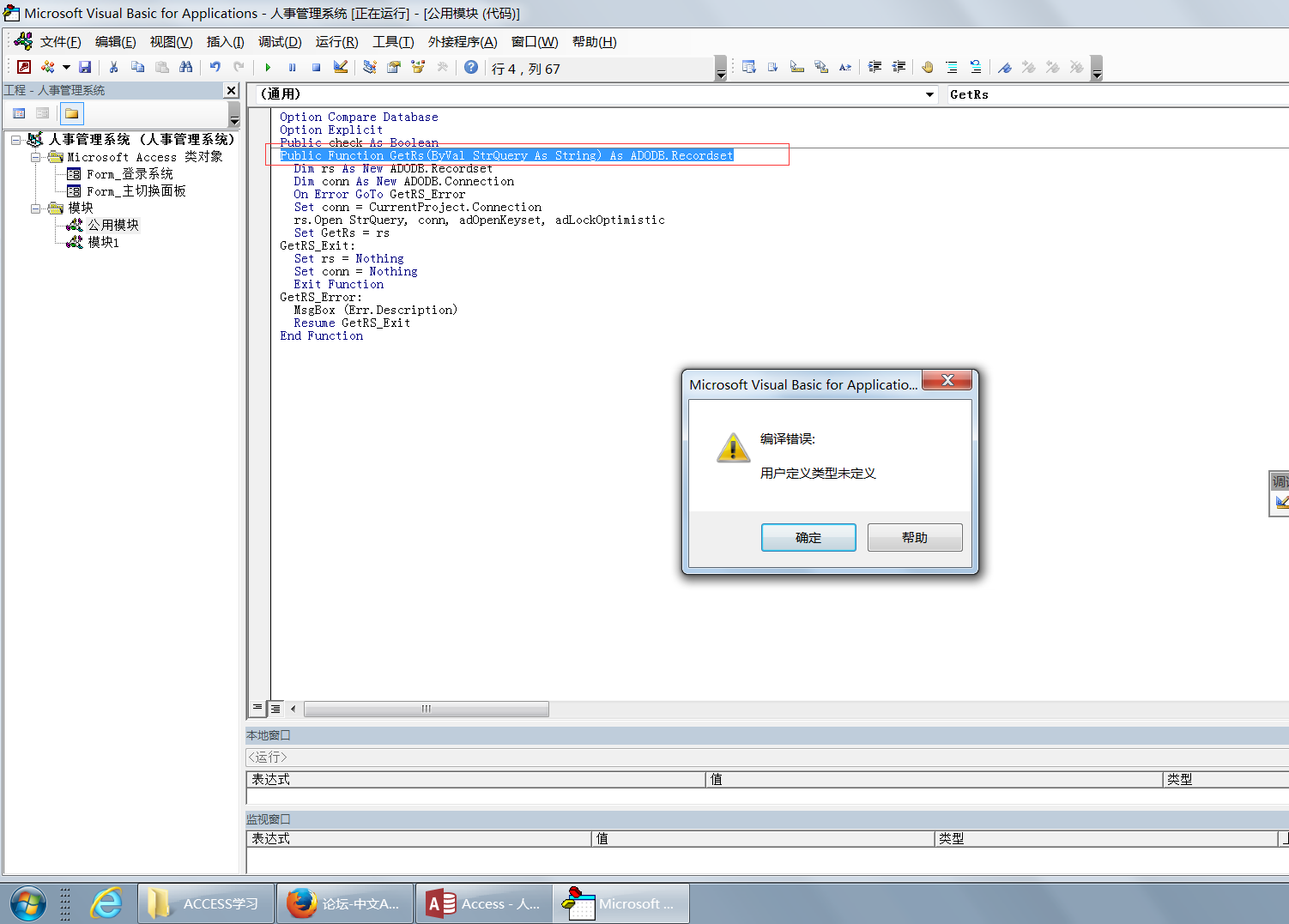Close the 工程 project pane
1289x924 pixels.
pyautogui.click(x=231, y=90)
